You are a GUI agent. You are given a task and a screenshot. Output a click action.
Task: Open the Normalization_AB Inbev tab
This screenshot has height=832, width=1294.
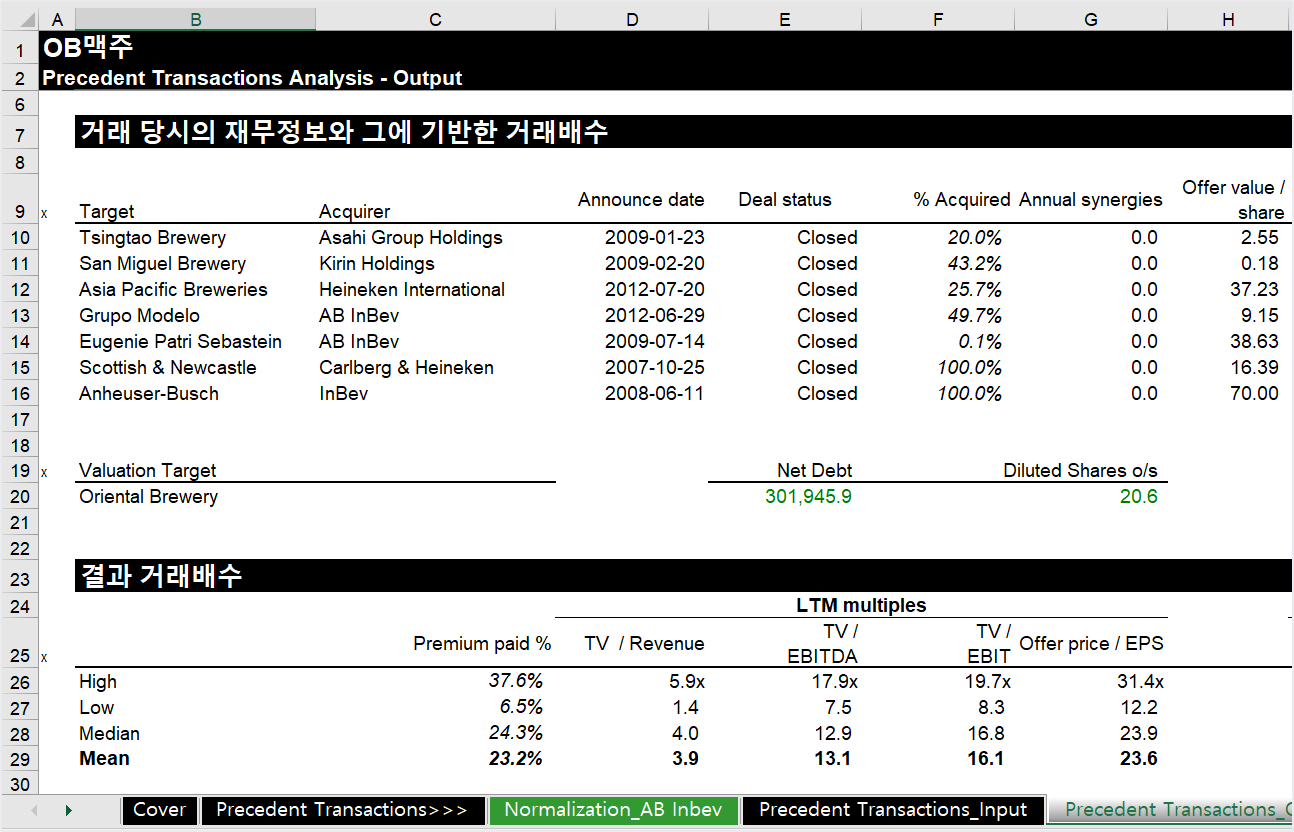tap(613, 810)
